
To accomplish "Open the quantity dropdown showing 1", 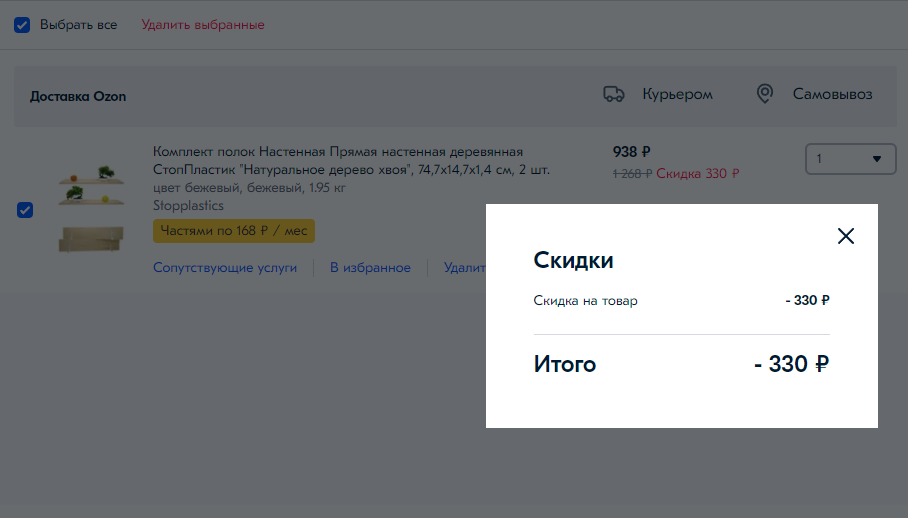I will click(x=850, y=158).
